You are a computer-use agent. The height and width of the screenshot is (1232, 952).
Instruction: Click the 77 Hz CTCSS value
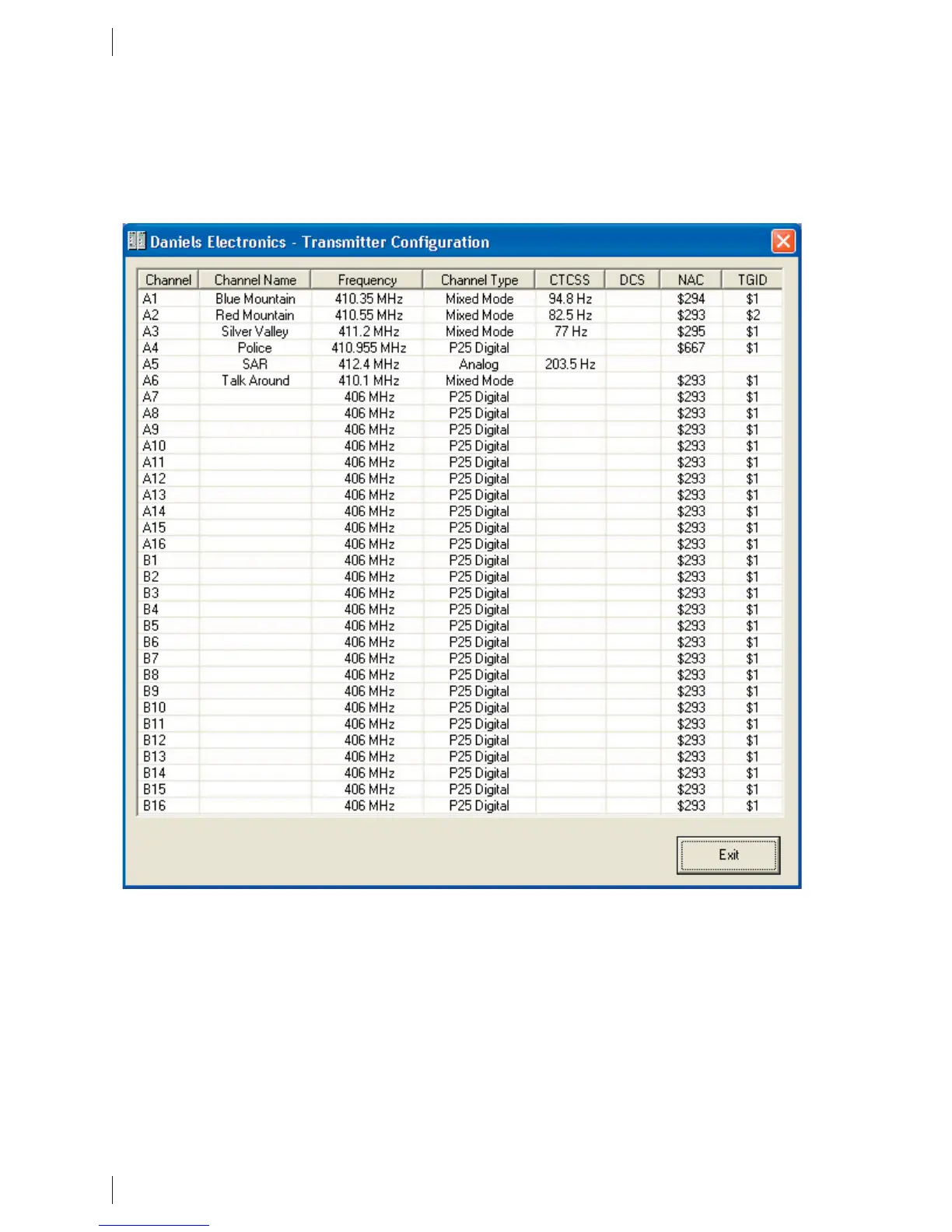tap(570, 331)
